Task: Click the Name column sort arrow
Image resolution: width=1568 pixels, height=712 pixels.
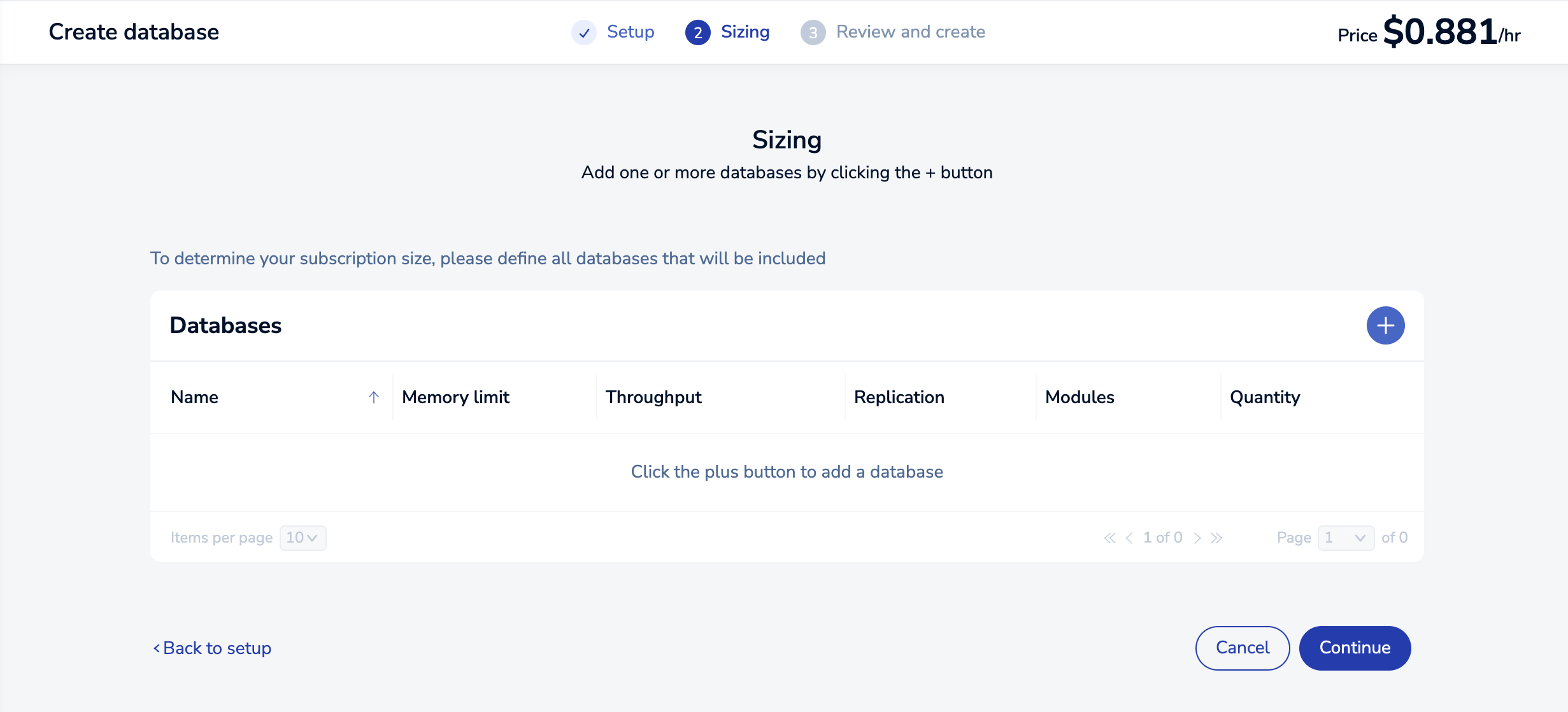Action: click(374, 397)
